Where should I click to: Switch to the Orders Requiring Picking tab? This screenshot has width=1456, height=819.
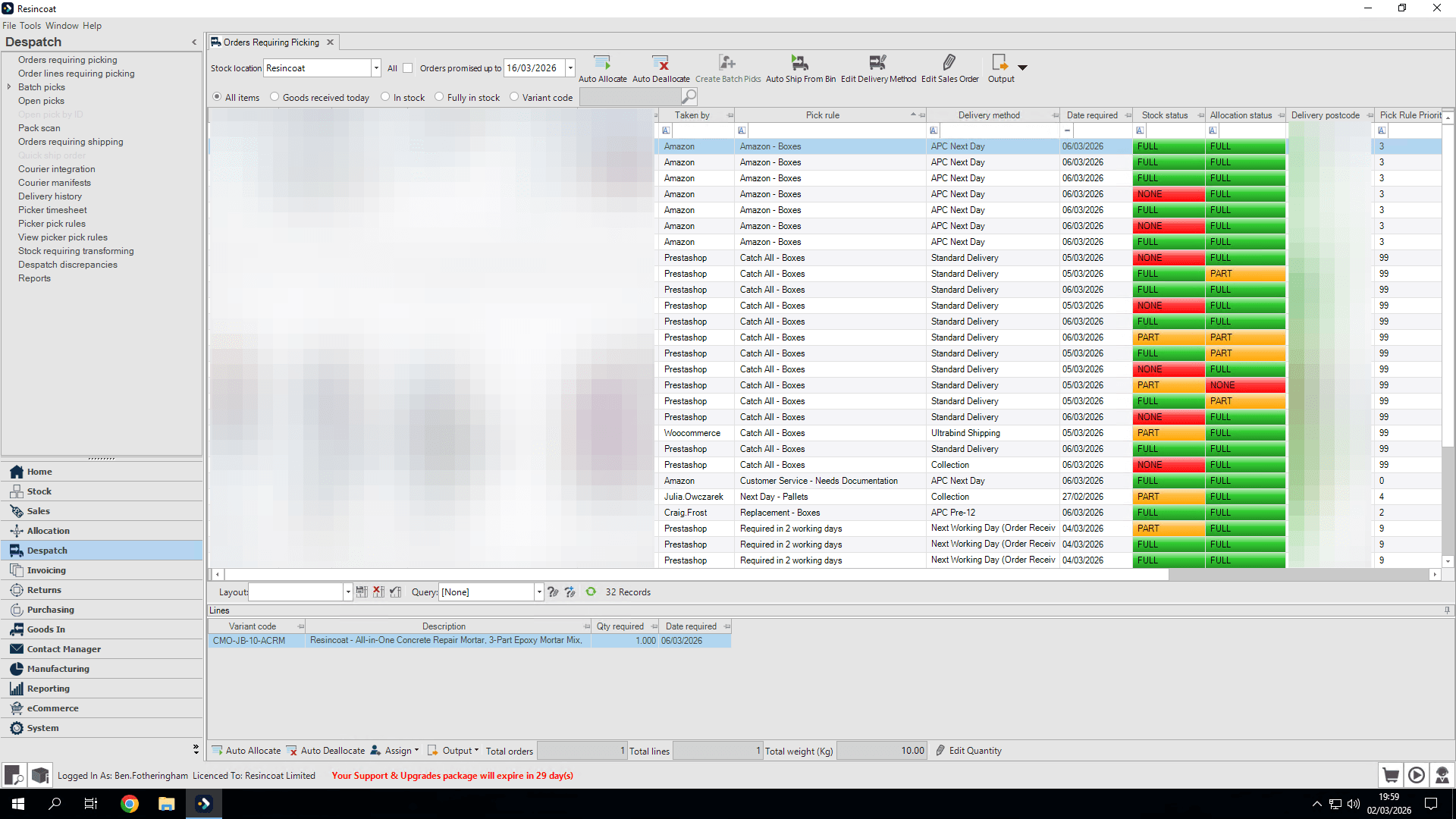271,42
